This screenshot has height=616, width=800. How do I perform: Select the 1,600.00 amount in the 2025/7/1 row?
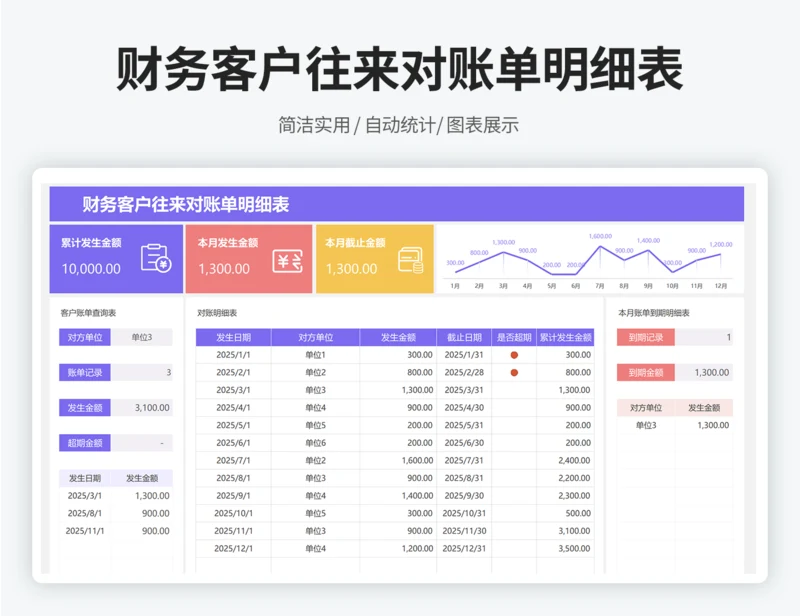pyautogui.click(x=398, y=460)
